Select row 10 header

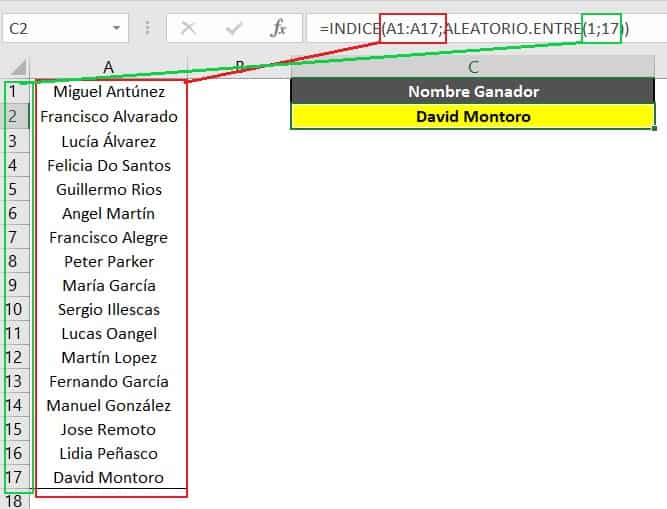click(15, 309)
